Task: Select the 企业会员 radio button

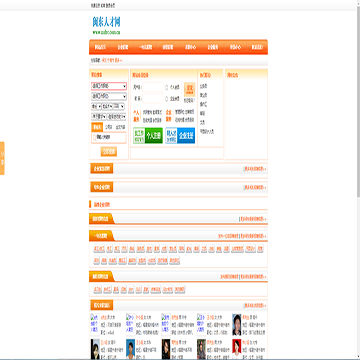Action: pos(167,99)
